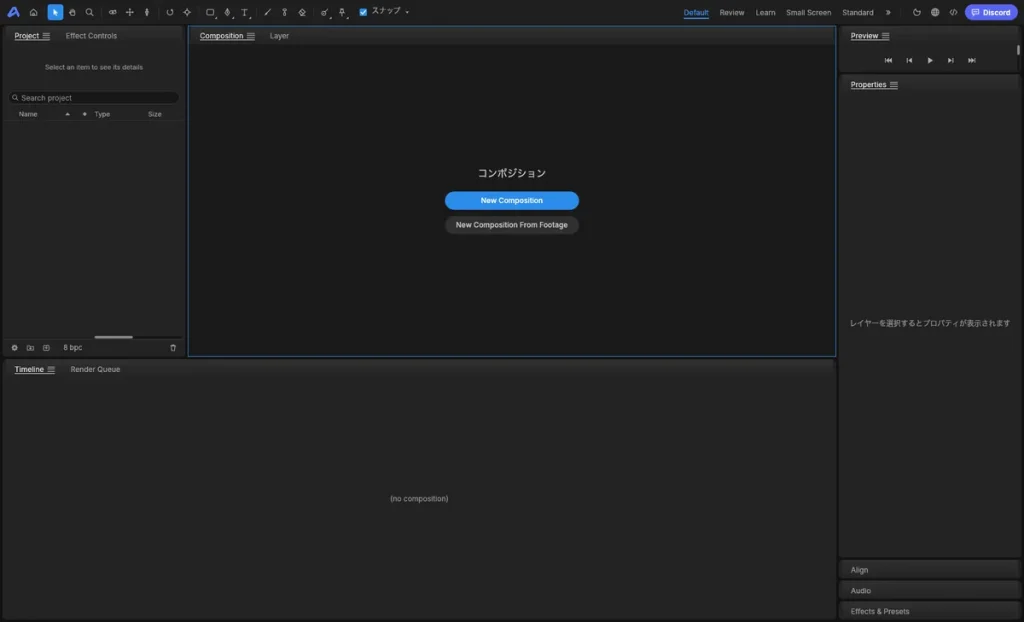The image size is (1024, 622).
Task: Expand the Align panel
Action: pos(929,570)
